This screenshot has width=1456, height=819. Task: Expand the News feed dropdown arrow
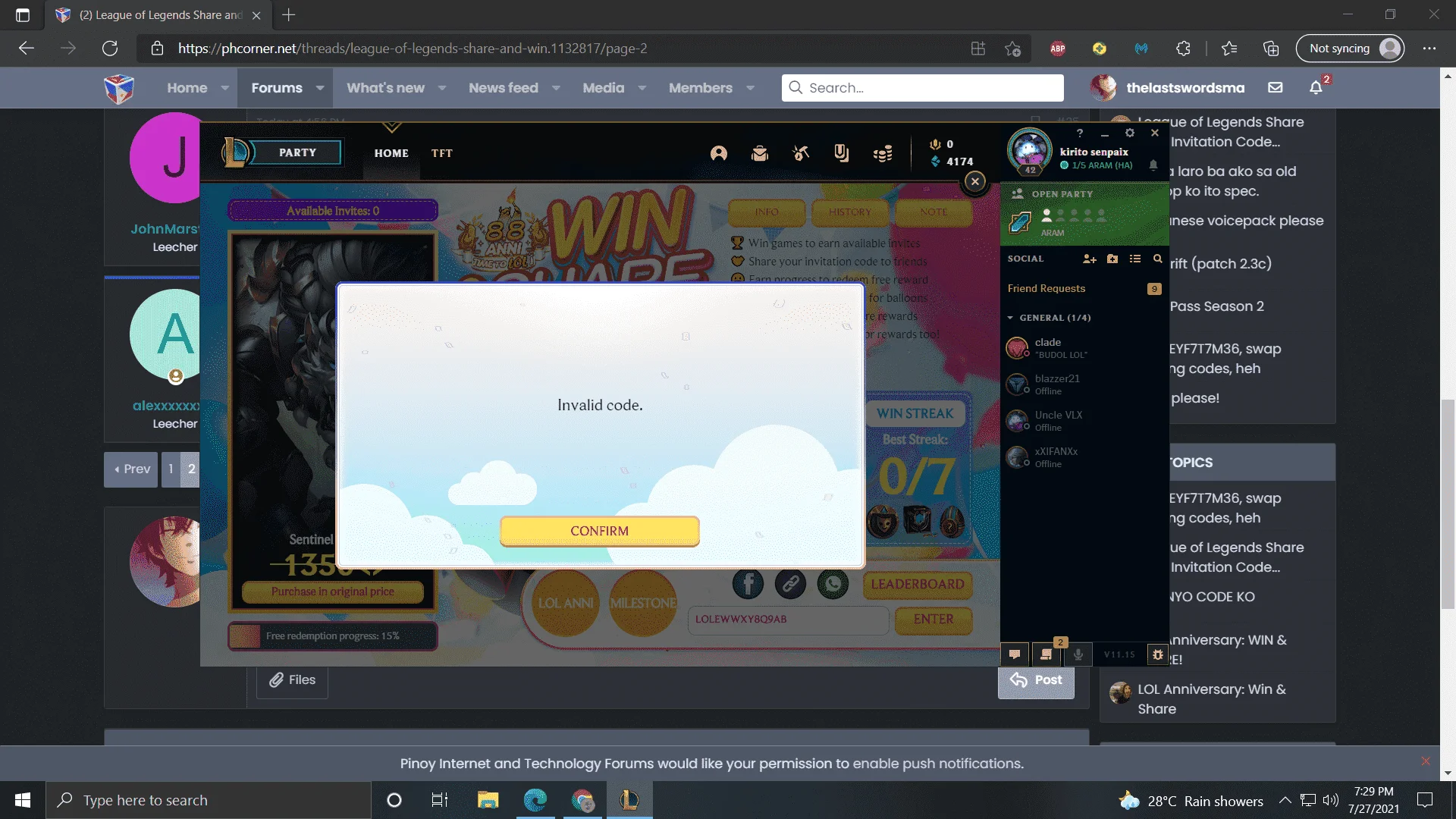coord(556,88)
